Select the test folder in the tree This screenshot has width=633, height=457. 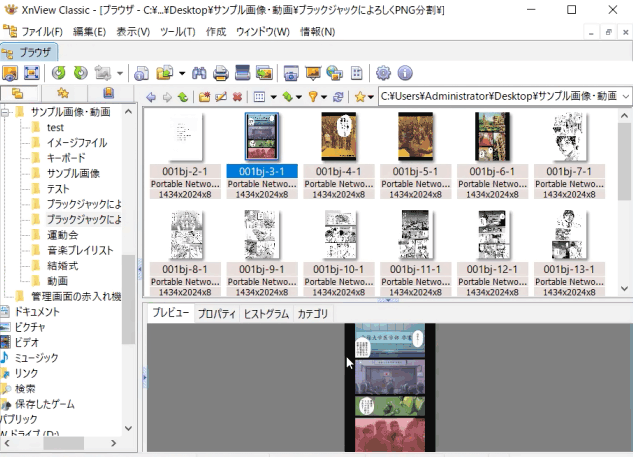pos(55,128)
